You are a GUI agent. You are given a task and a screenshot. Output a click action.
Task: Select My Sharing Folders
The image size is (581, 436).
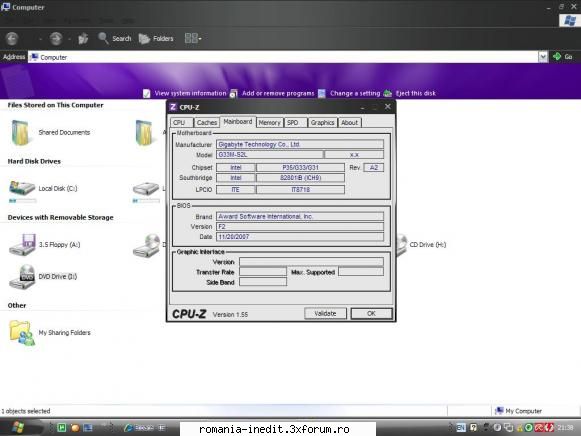(50, 333)
